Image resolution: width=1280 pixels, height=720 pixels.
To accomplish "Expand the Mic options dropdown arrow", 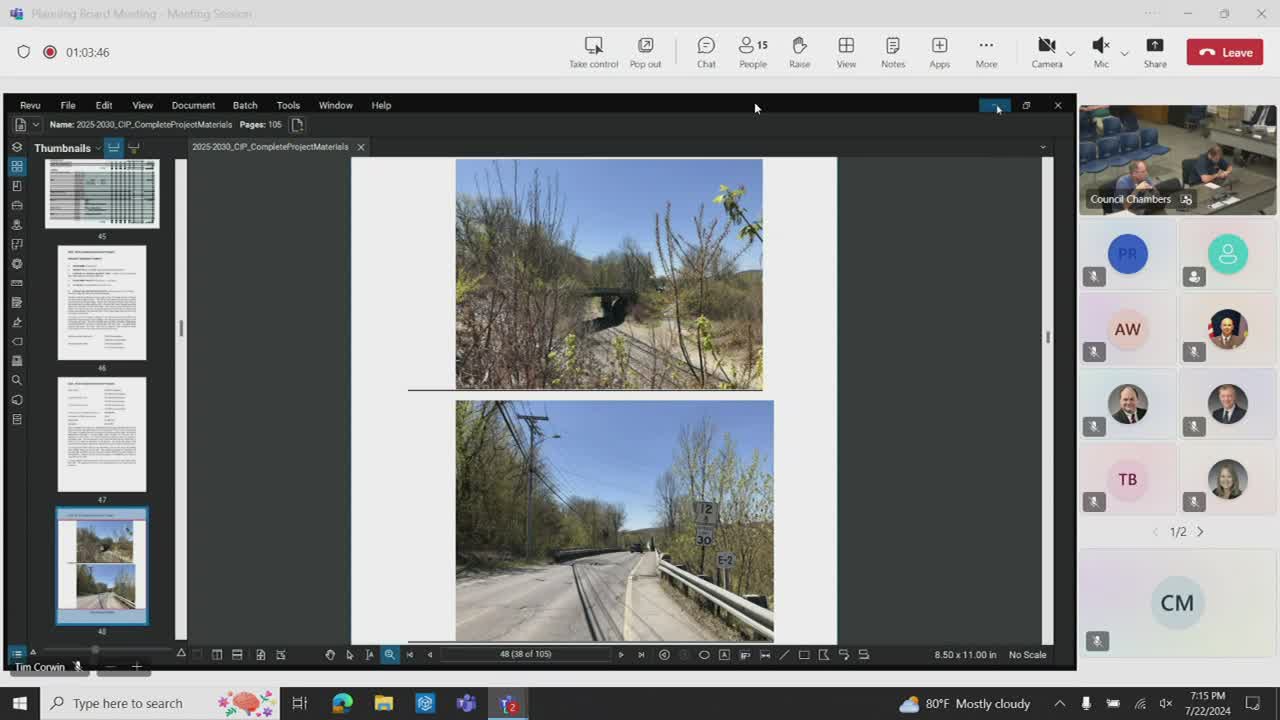I will click(x=1124, y=53).
